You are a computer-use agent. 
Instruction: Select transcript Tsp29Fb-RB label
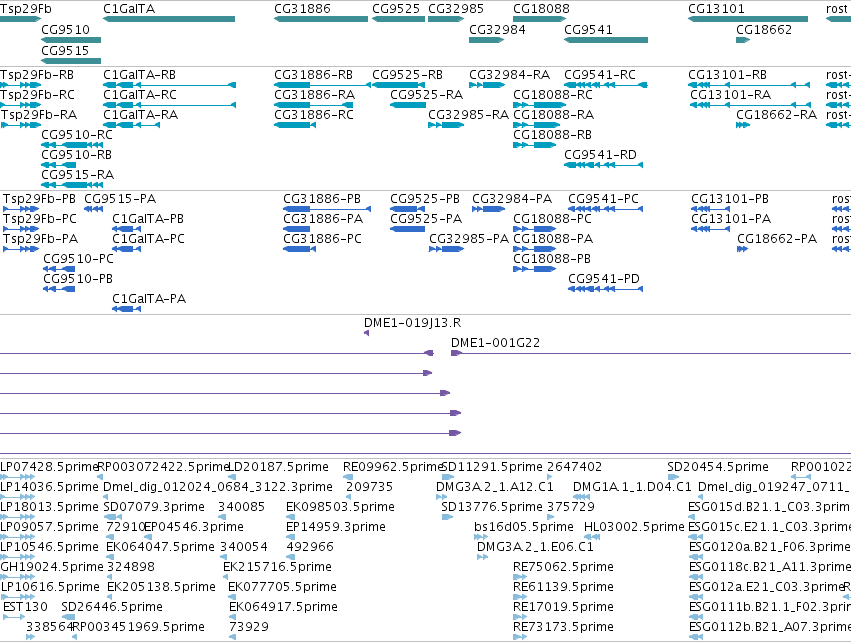[x=37, y=74]
